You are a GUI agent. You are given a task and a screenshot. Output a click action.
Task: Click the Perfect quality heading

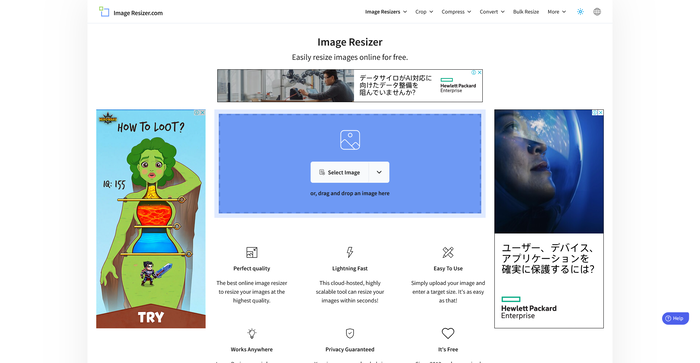(252, 268)
